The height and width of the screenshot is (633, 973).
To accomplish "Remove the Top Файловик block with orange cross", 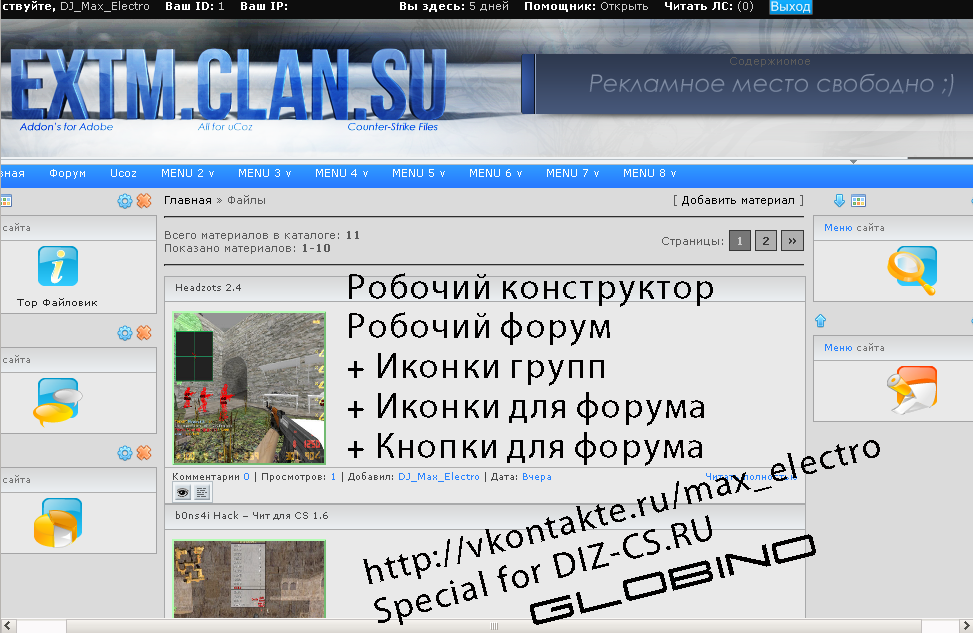I will (144, 200).
